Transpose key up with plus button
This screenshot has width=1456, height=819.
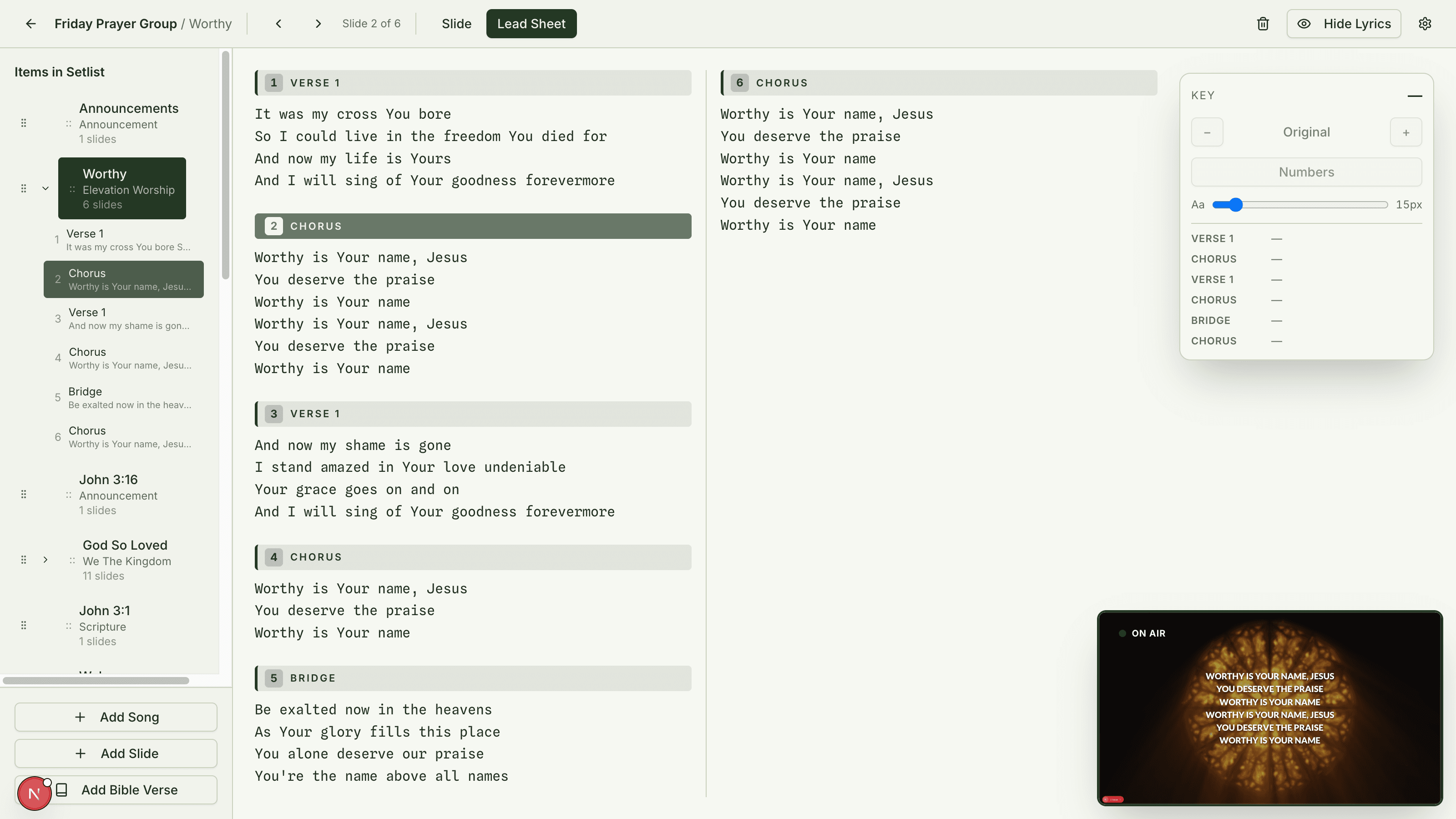pyautogui.click(x=1405, y=132)
